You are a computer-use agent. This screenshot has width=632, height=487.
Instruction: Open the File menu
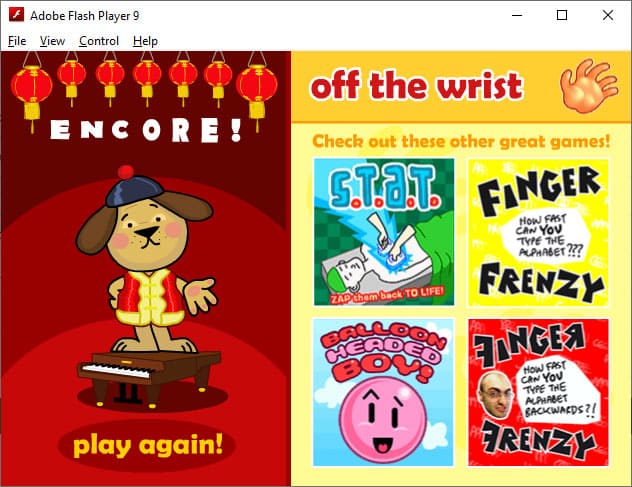(17, 41)
